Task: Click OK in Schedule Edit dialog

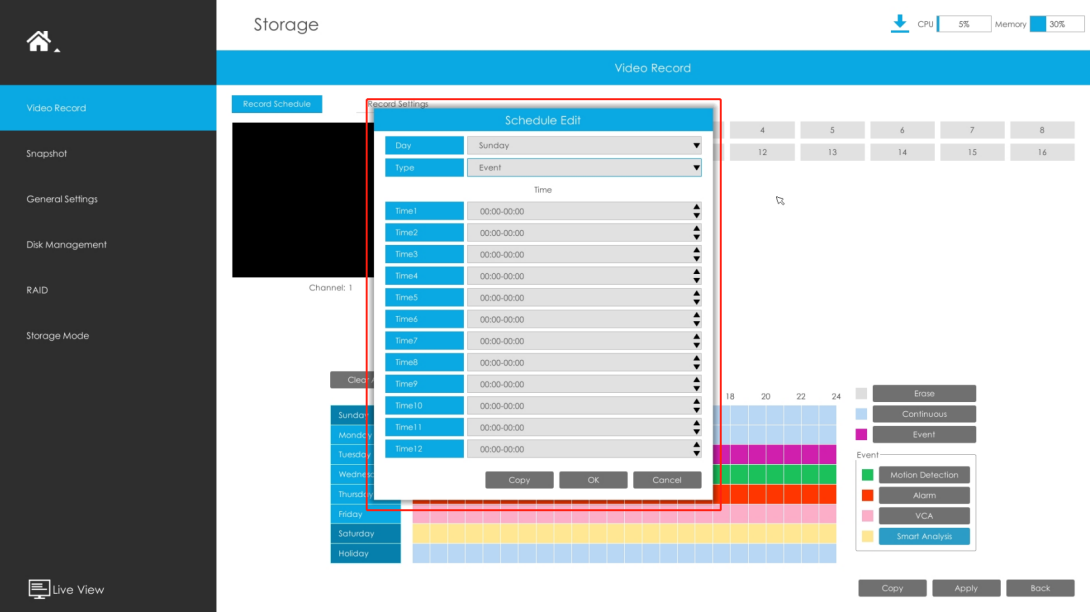Action: pyautogui.click(x=593, y=480)
